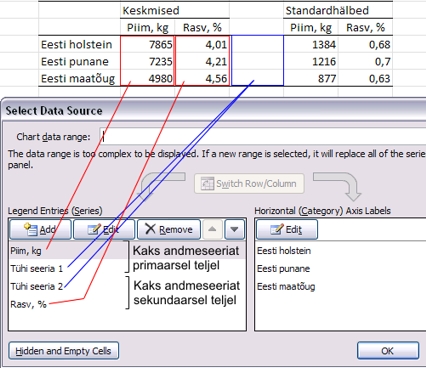Click in the Chart data range field
This screenshot has height=368, width=426.
point(263,136)
